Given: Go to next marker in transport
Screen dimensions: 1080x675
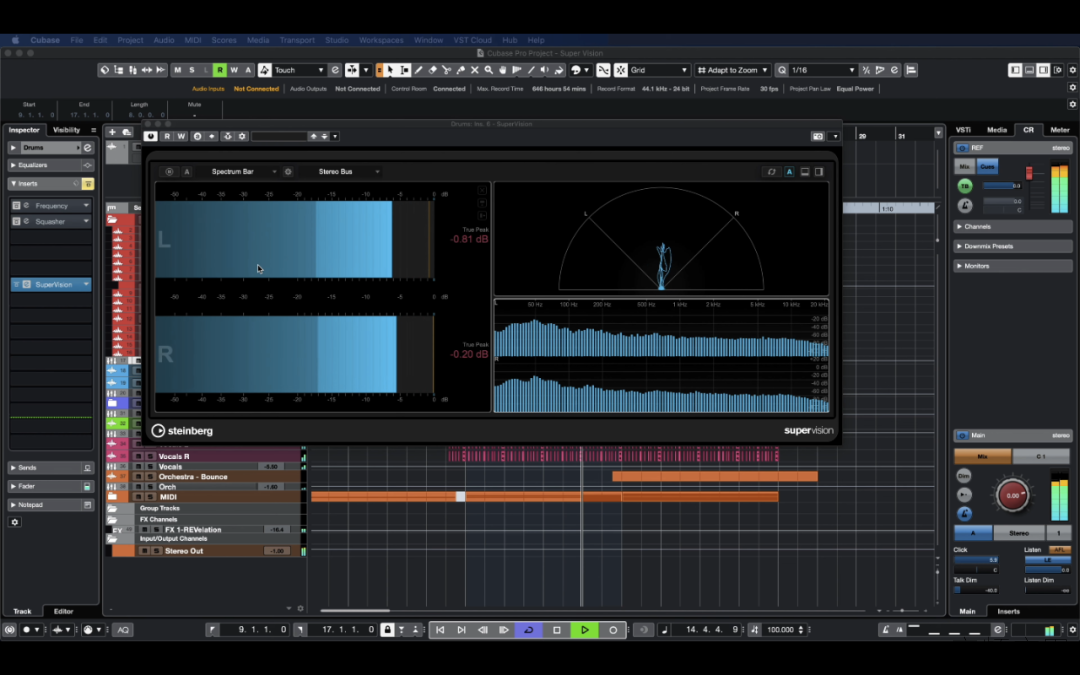Looking at the screenshot, I should pos(461,630).
